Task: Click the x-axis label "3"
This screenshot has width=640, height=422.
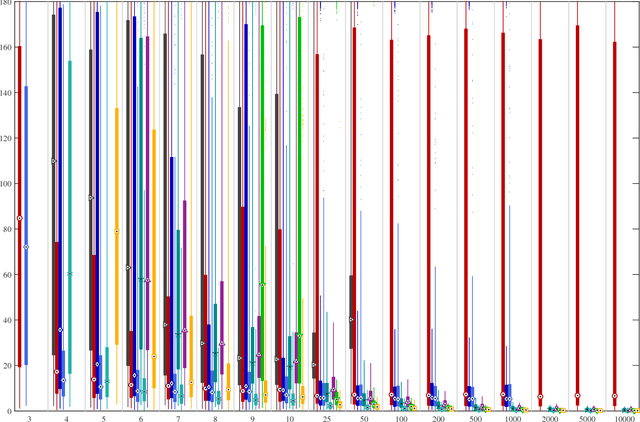Action: click(29, 419)
